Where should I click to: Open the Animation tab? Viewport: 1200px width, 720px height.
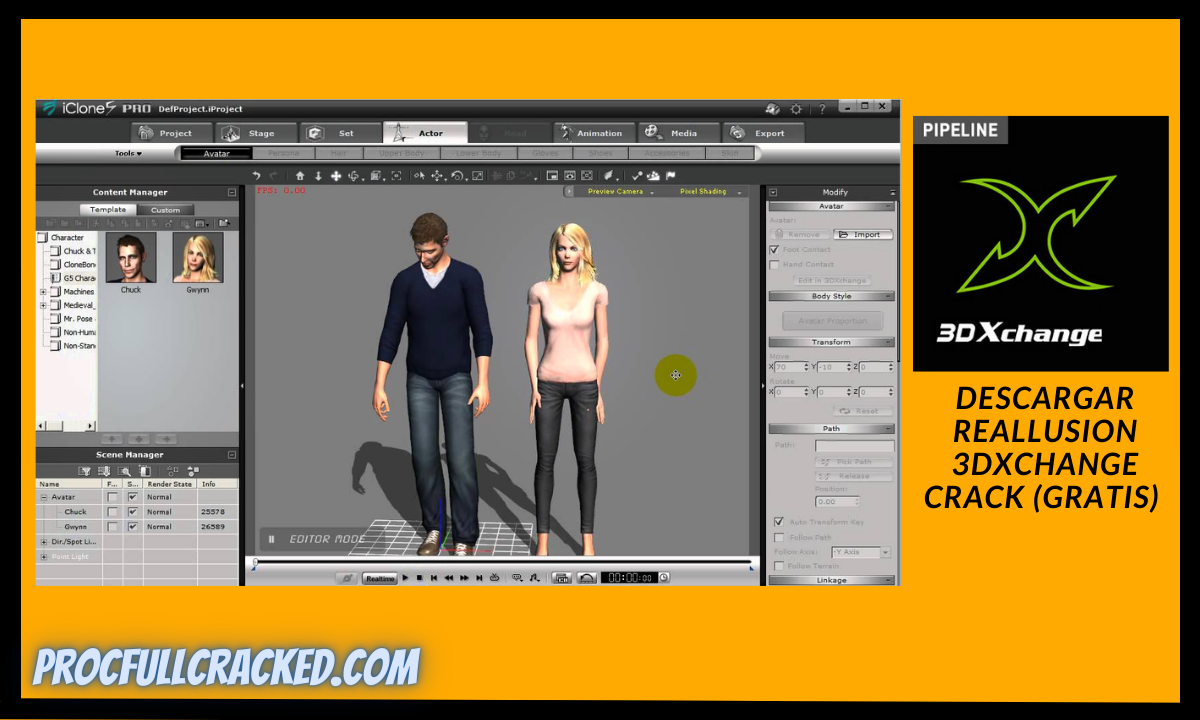(594, 132)
